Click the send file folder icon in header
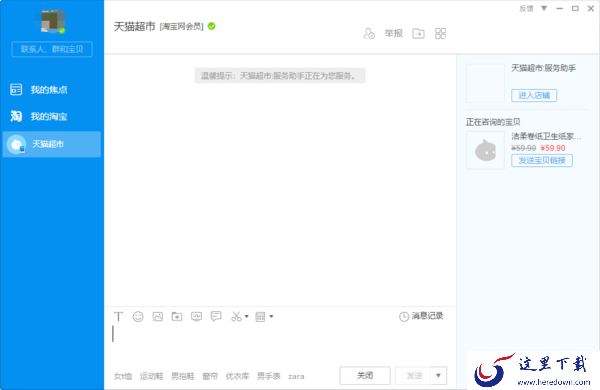Screen dimensions: 600x390 click(x=418, y=34)
